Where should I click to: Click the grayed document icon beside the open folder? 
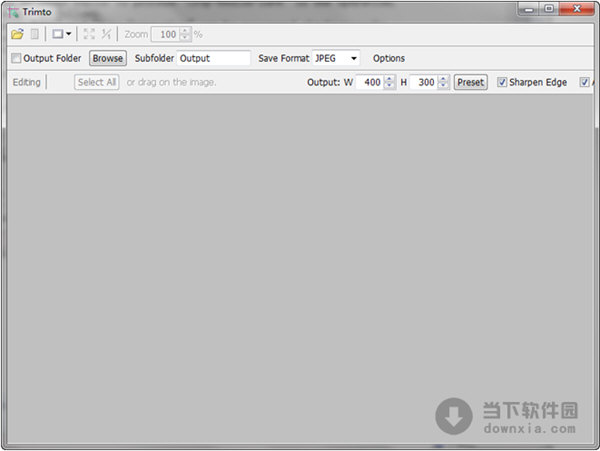34,34
